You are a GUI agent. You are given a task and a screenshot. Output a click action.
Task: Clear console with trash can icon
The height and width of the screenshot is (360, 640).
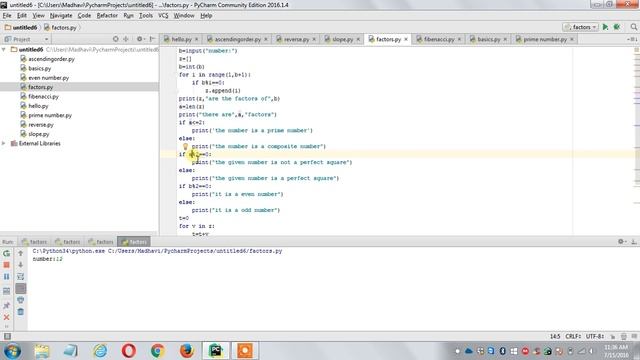20,312
